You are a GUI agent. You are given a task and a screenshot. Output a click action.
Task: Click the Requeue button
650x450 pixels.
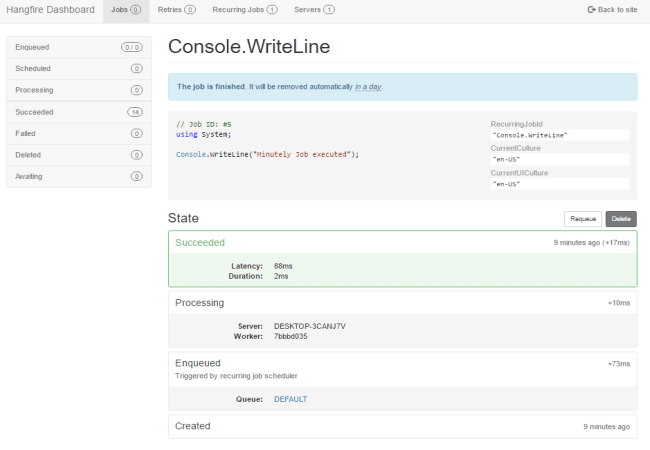coord(582,219)
